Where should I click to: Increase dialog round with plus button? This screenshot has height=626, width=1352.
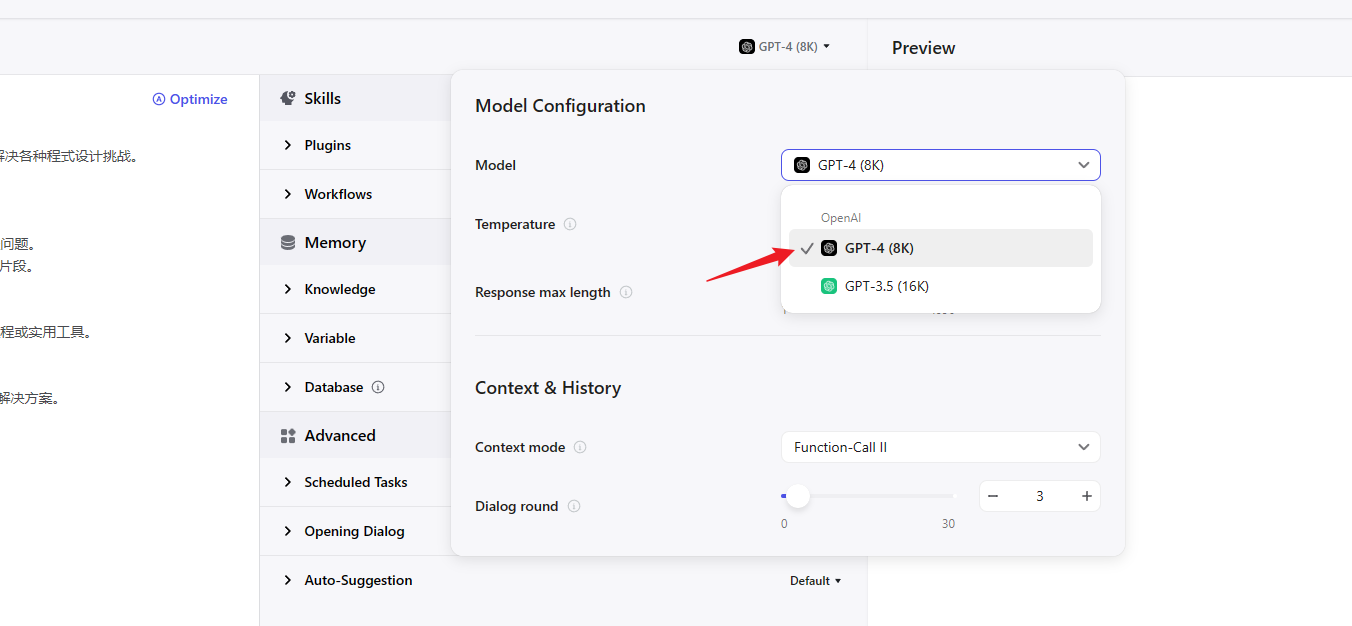click(1087, 496)
